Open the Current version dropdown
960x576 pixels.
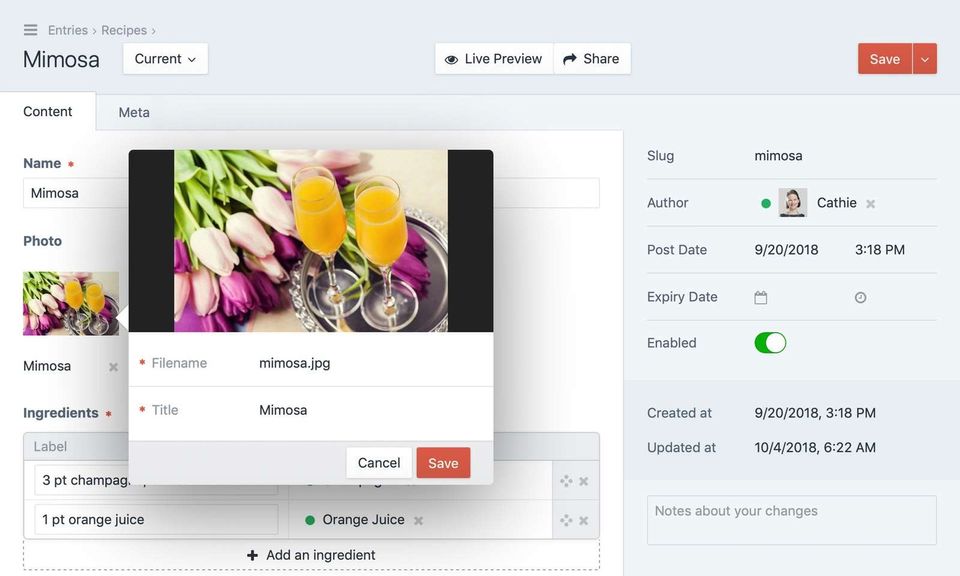pos(165,59)
